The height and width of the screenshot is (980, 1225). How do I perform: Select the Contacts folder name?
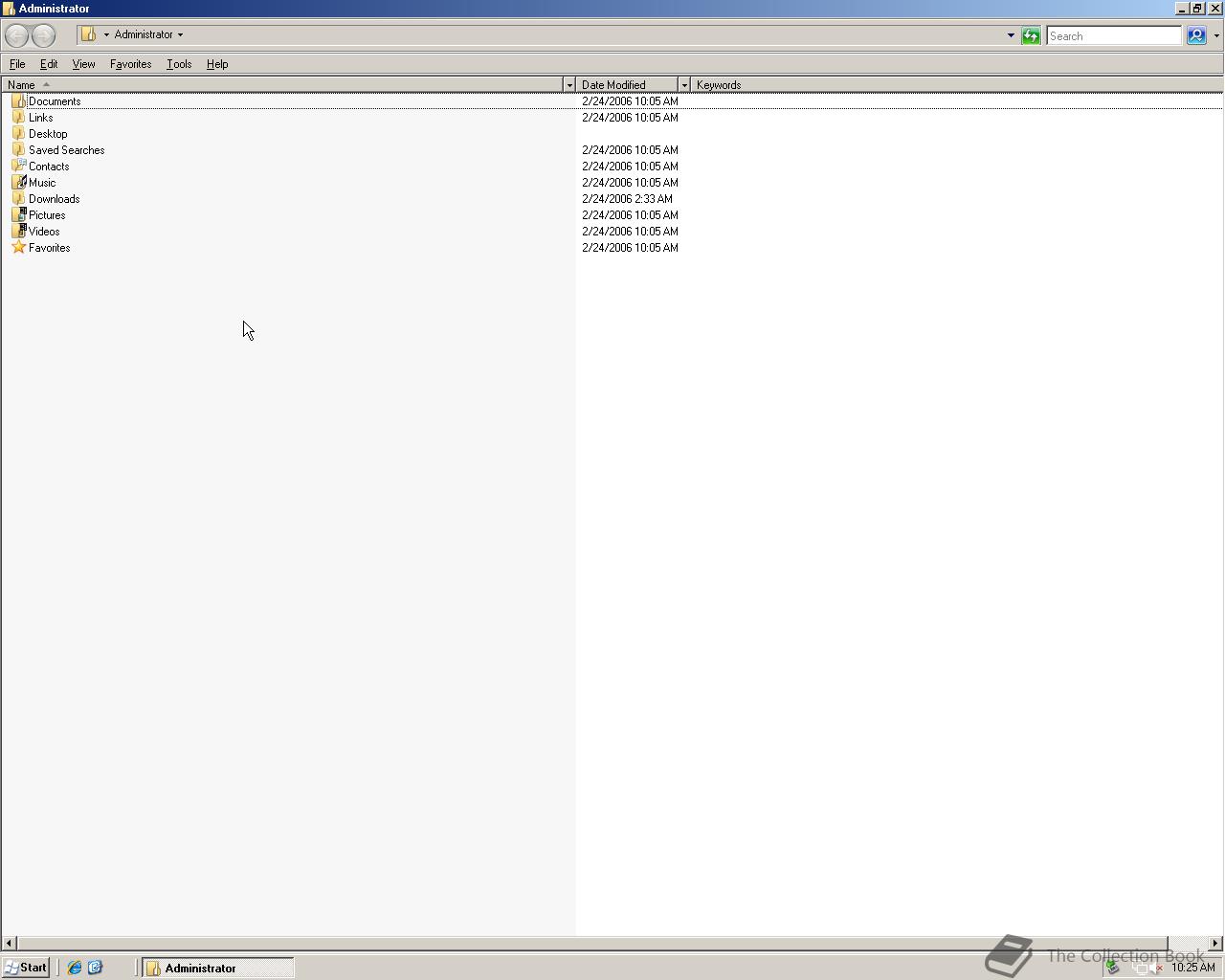[49, 167]
